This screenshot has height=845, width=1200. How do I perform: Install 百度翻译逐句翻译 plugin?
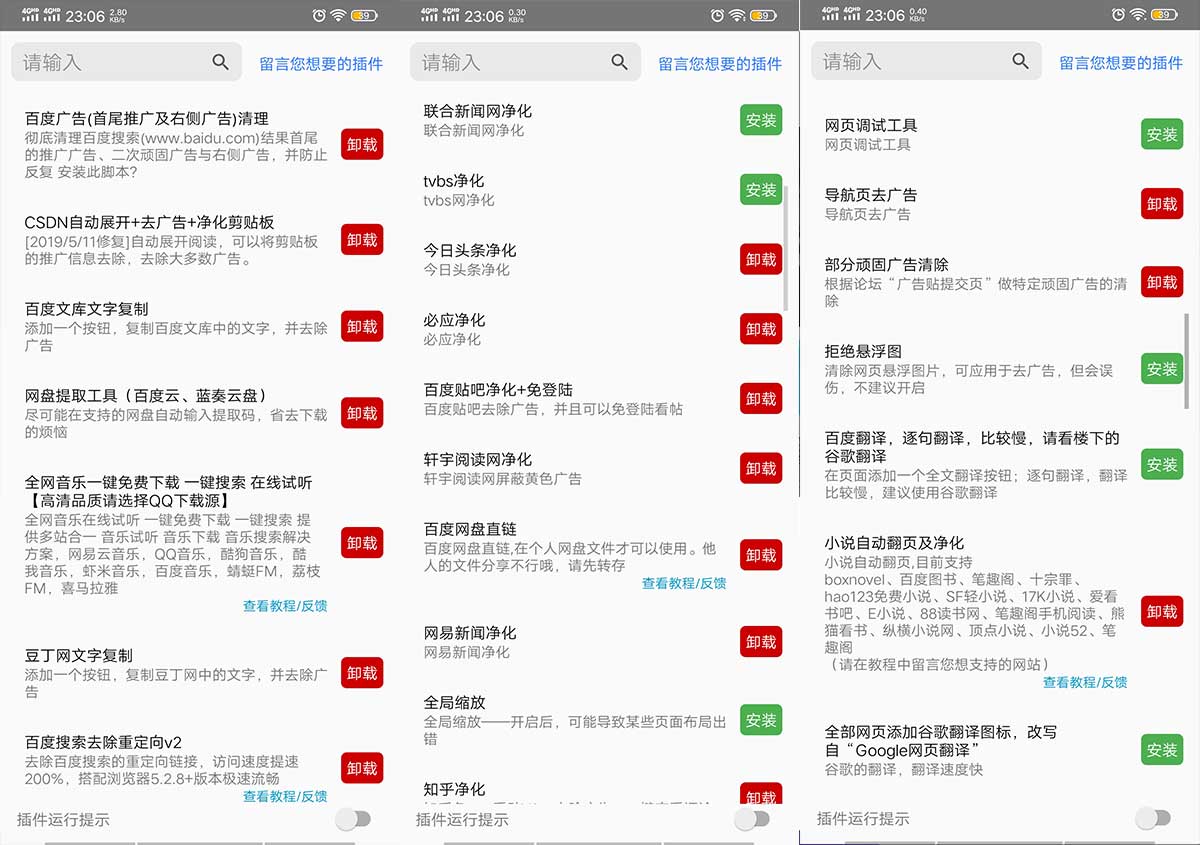(x=1162, y=465)
